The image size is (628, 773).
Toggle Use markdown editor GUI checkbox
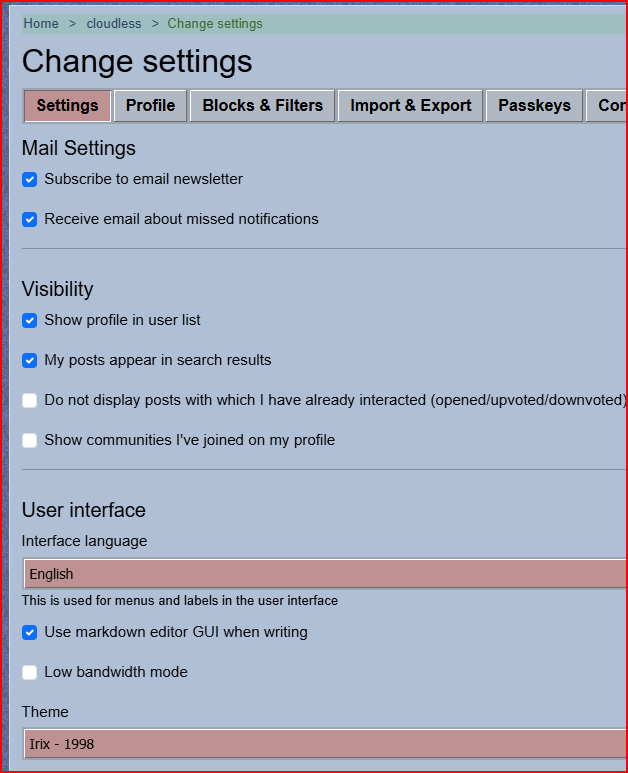point(30,633)
